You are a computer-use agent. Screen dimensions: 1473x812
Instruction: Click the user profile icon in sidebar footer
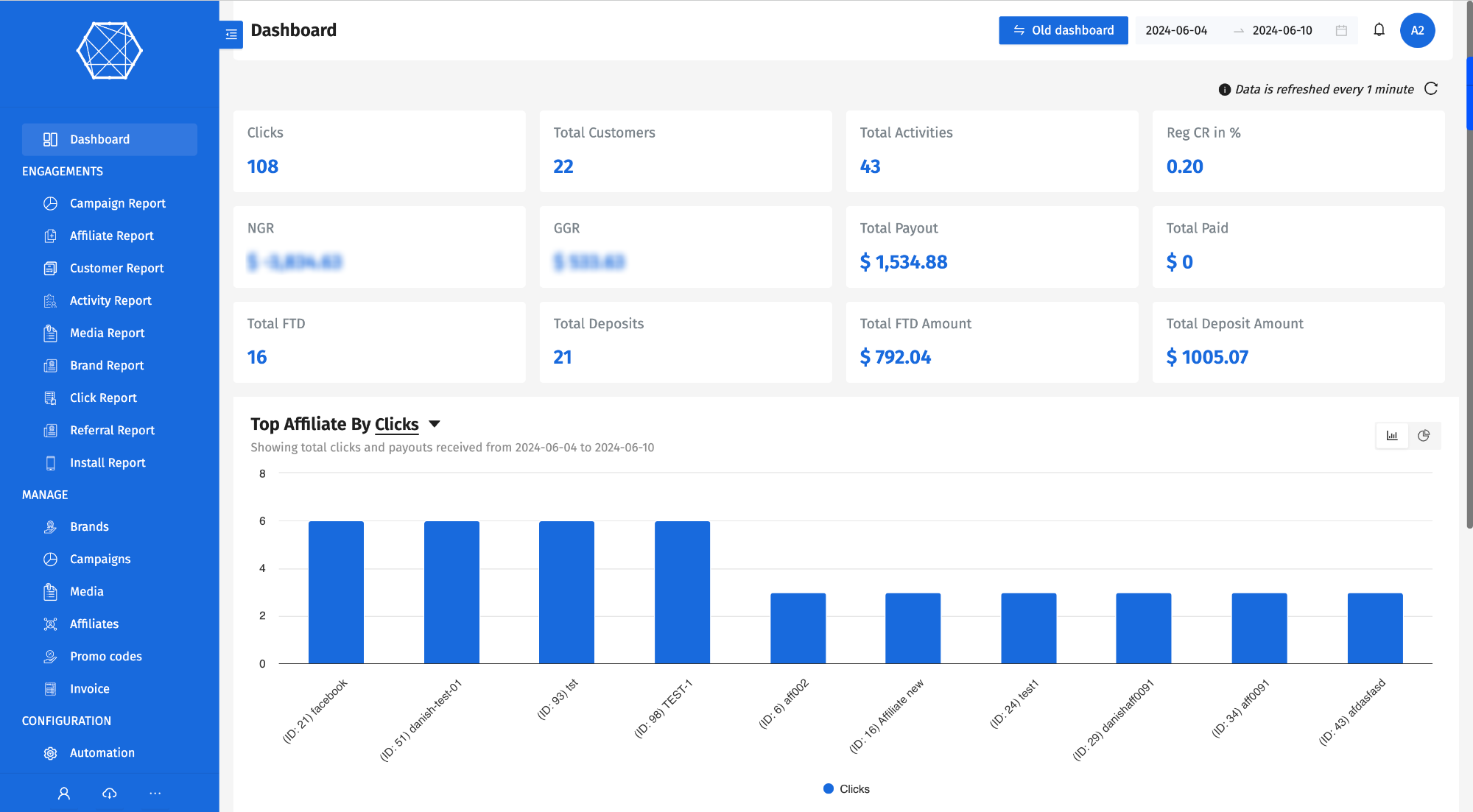coord(64,793)
